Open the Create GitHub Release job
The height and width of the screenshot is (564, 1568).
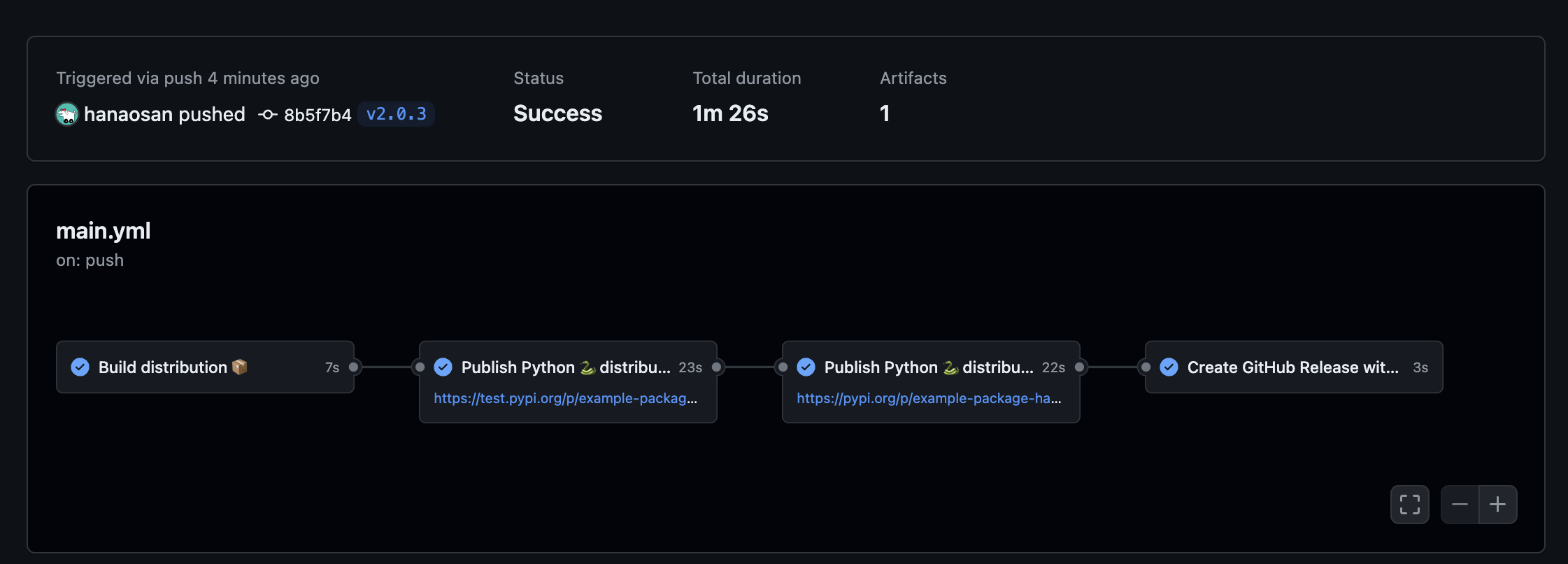tap(1292, 367)
